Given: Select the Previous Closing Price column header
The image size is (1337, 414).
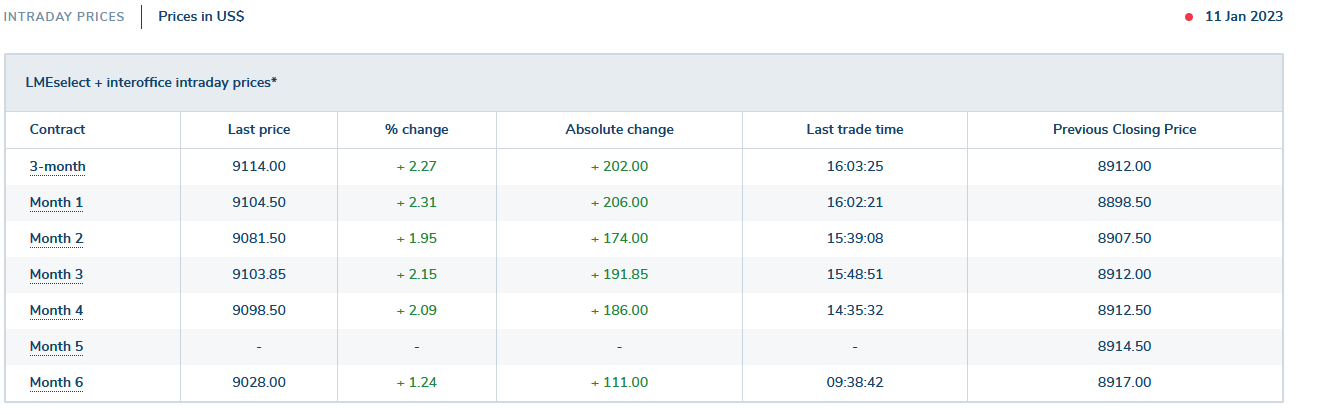Looking at the screenshot, I should (1124, 129).
